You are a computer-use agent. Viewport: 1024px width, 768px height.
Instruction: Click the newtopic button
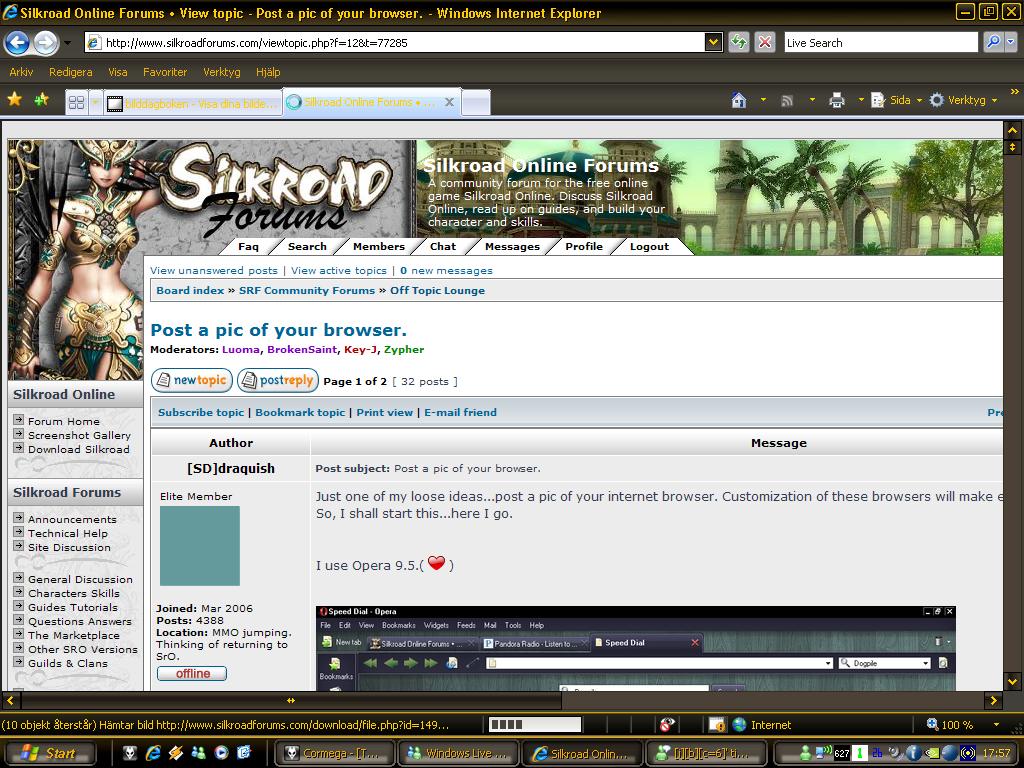[191, 380]
